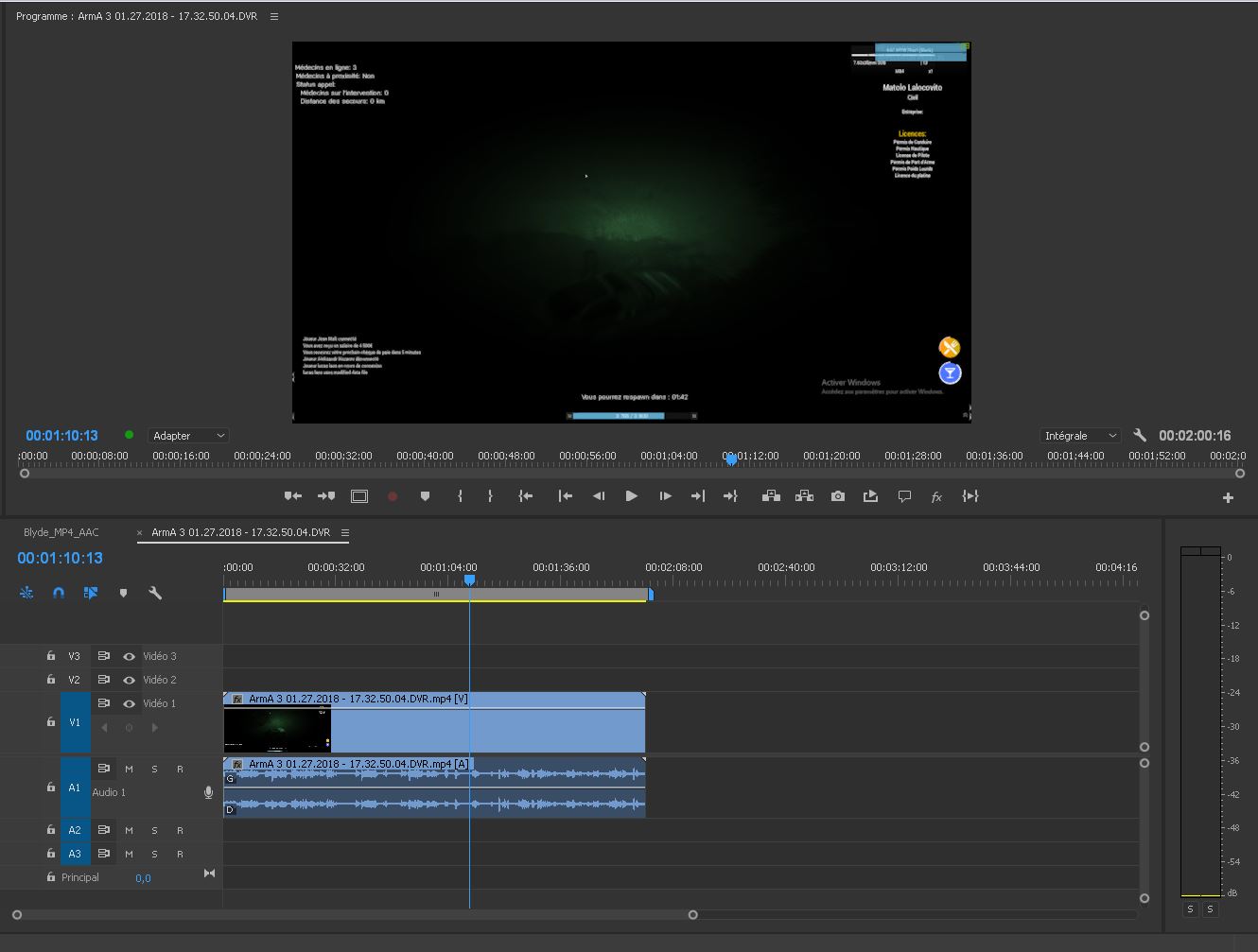Click the Principal volume value 0,0
The height and width of the screenshot is (952, 1258).
click(143, 878)
